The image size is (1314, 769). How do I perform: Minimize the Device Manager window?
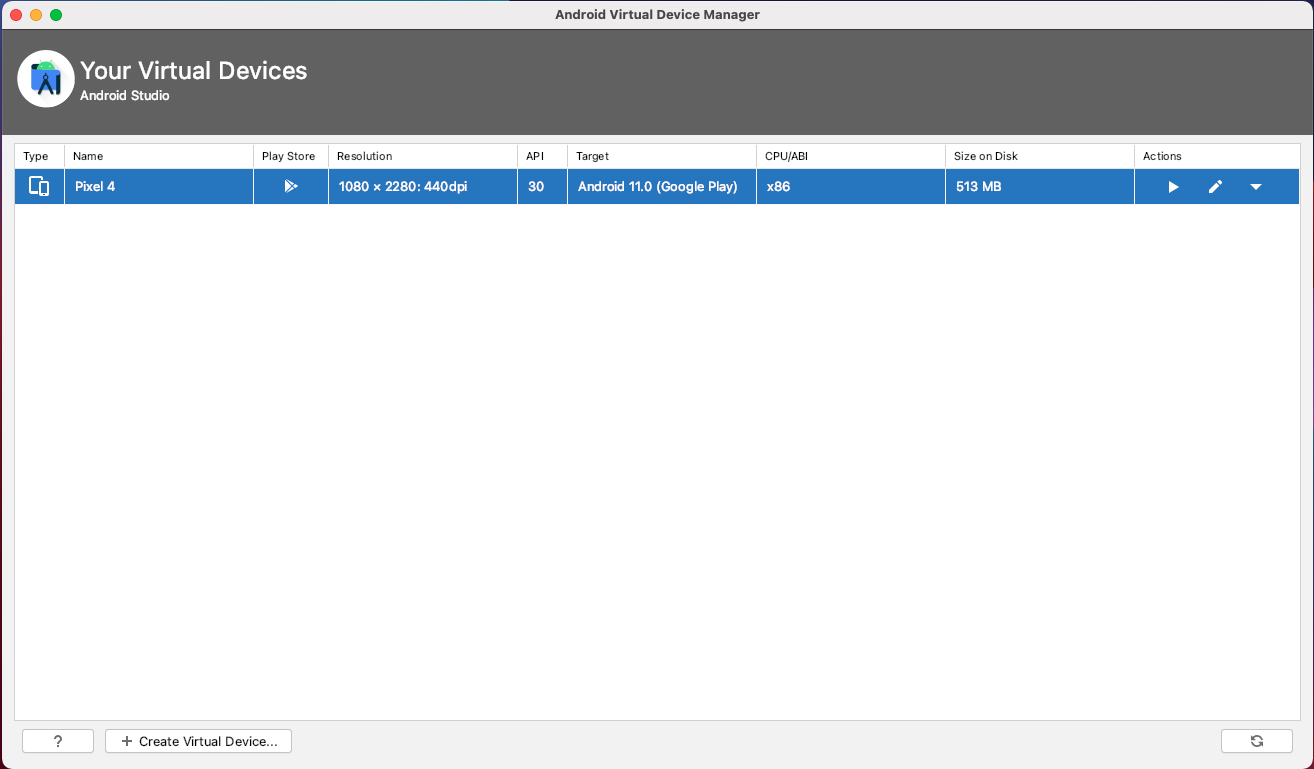tap(36, 15)
